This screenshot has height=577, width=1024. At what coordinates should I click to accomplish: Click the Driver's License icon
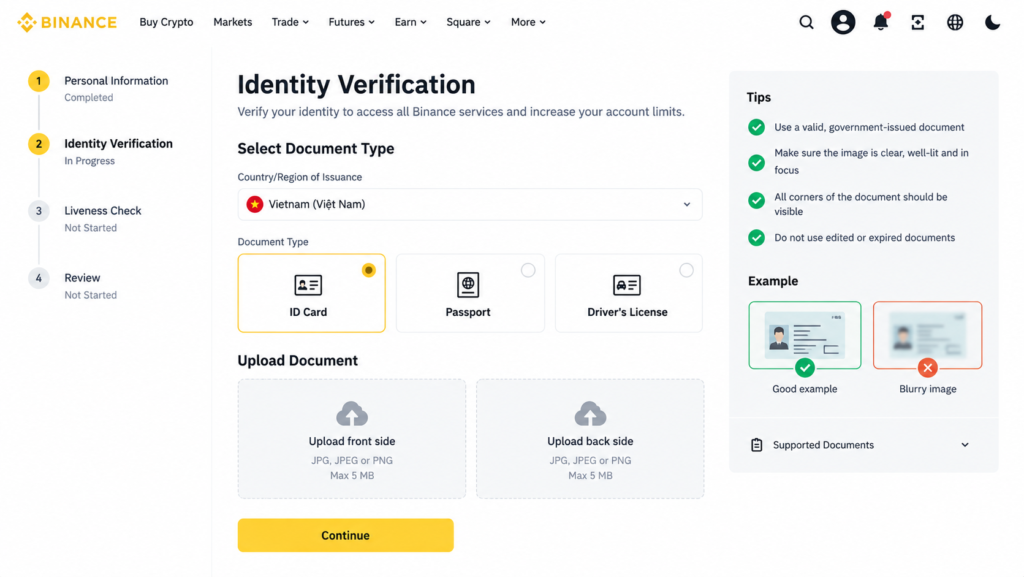pyautogui.click(x=627, y=285)
